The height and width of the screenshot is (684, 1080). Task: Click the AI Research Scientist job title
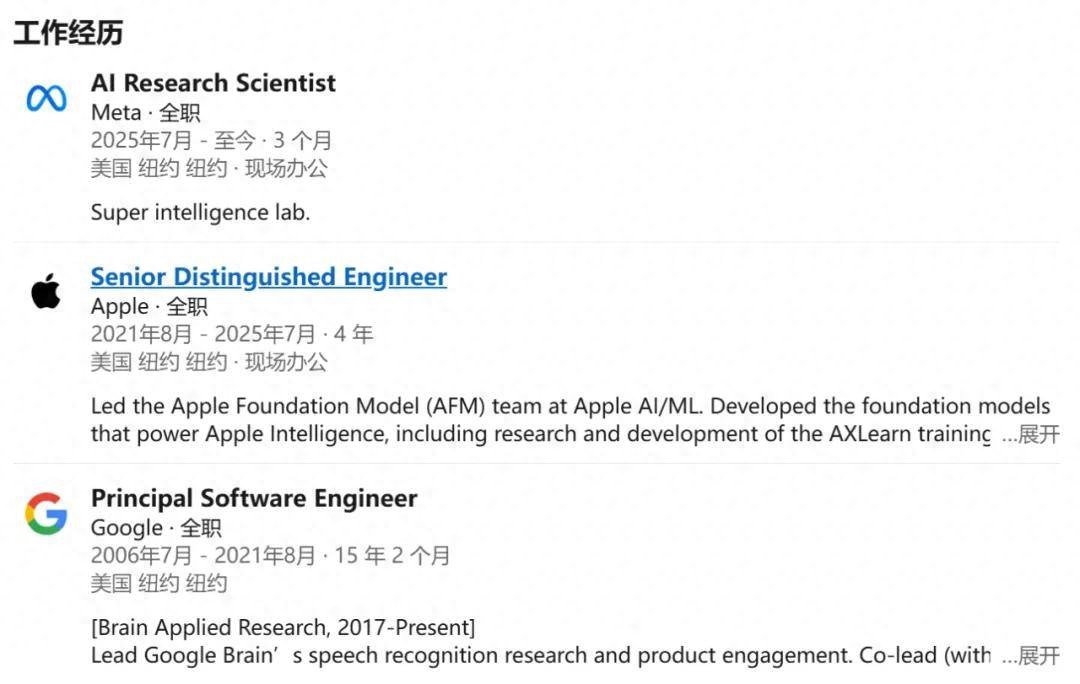(x=213, y=83)
